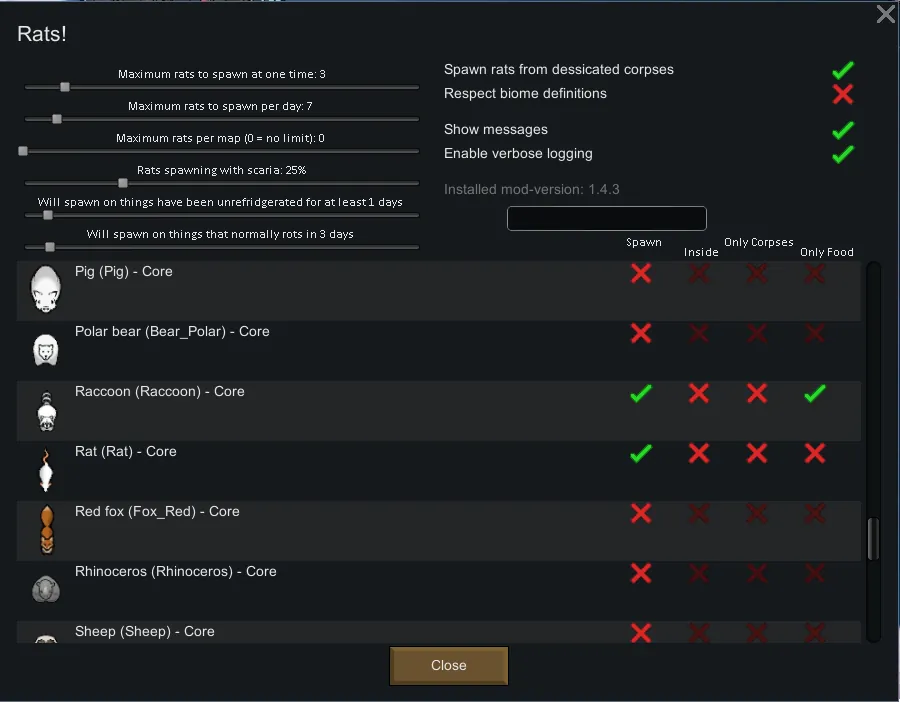Toggle Only Food for Raccoon

point(815,393)
